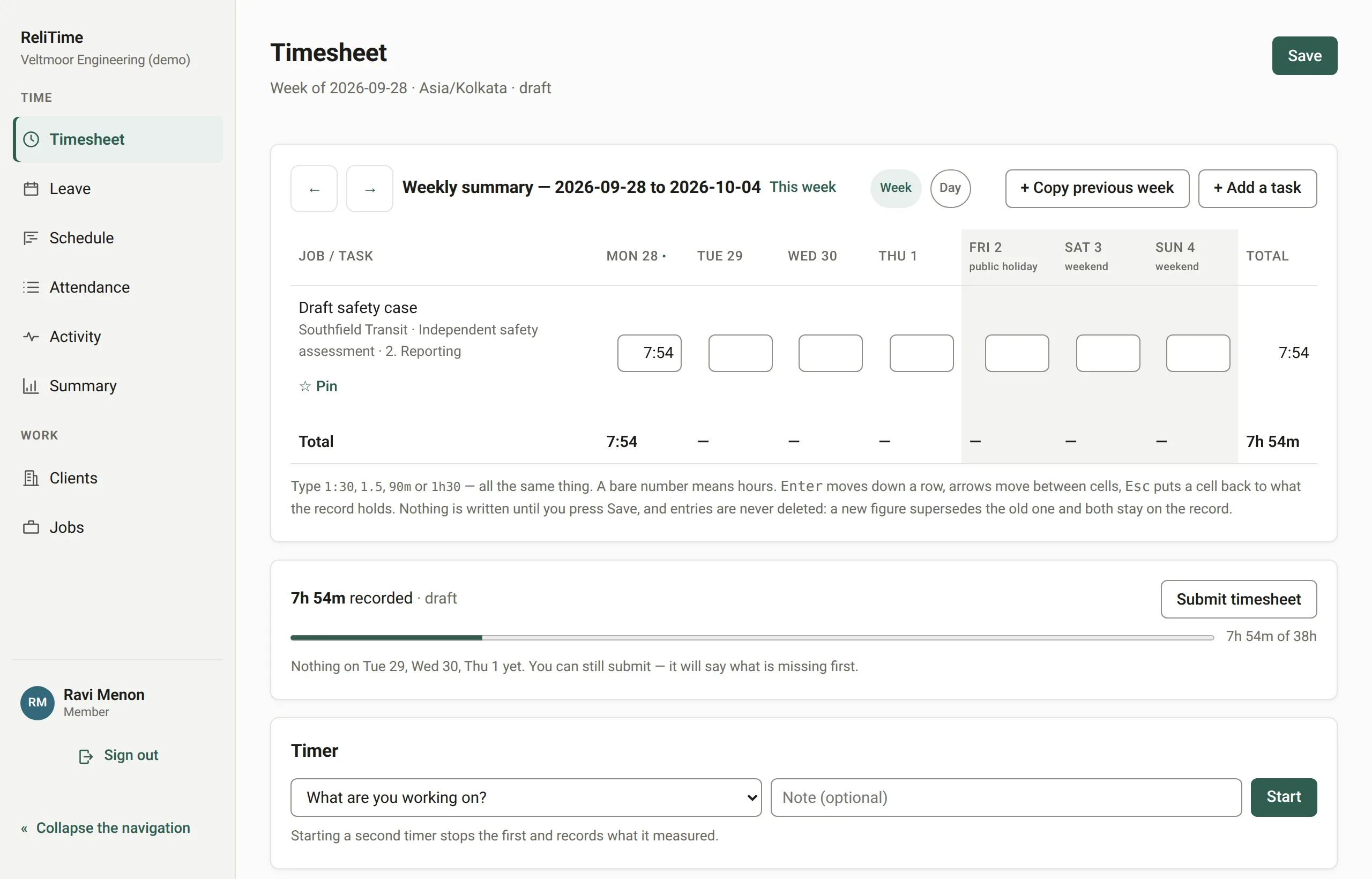Screen dimensions: 1372x879
Task: Click the Note (optional) field
Action: click(x=1006, y=798)
